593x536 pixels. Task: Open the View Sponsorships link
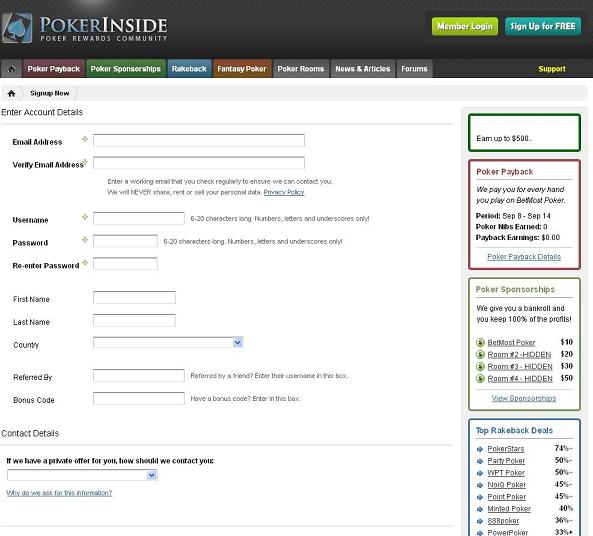click(524, 398)
